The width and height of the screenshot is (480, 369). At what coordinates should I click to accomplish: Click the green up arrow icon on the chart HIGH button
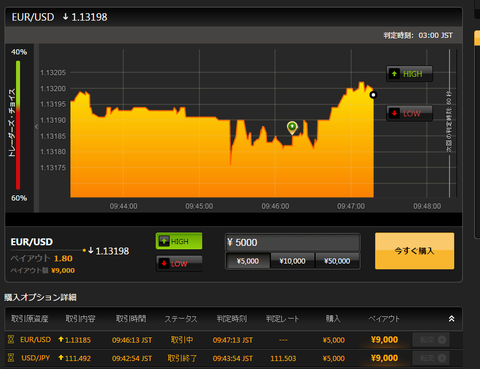point(394,74)
